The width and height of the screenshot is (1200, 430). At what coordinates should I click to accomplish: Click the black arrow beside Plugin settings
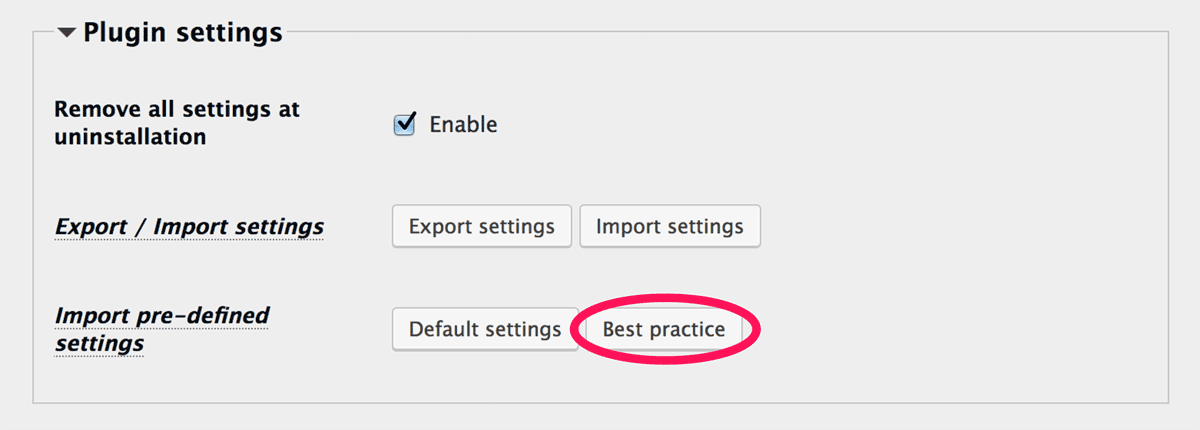tap(67, 33)
